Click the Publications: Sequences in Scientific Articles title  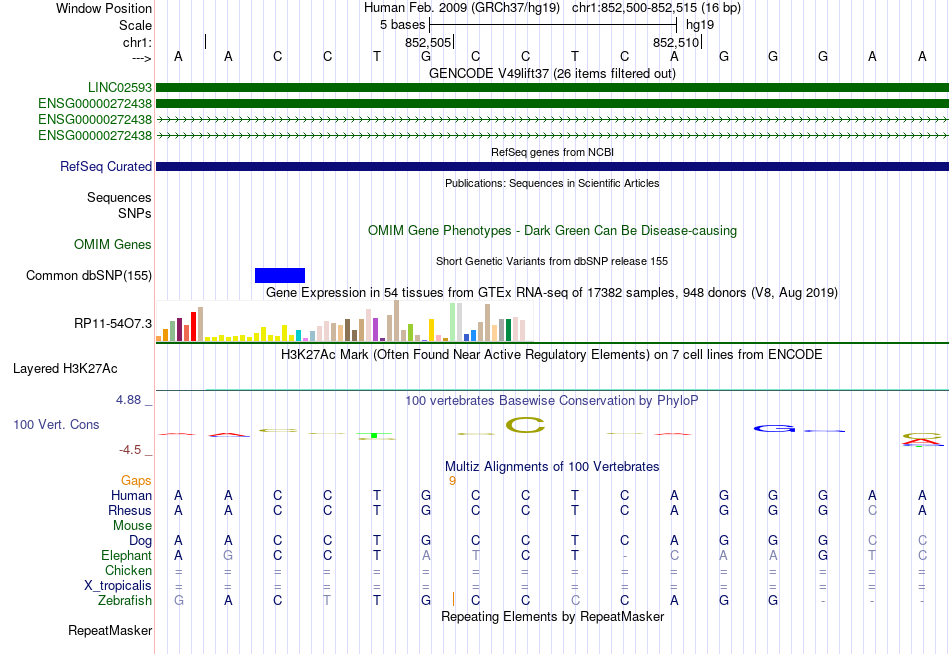pos(552,183)
